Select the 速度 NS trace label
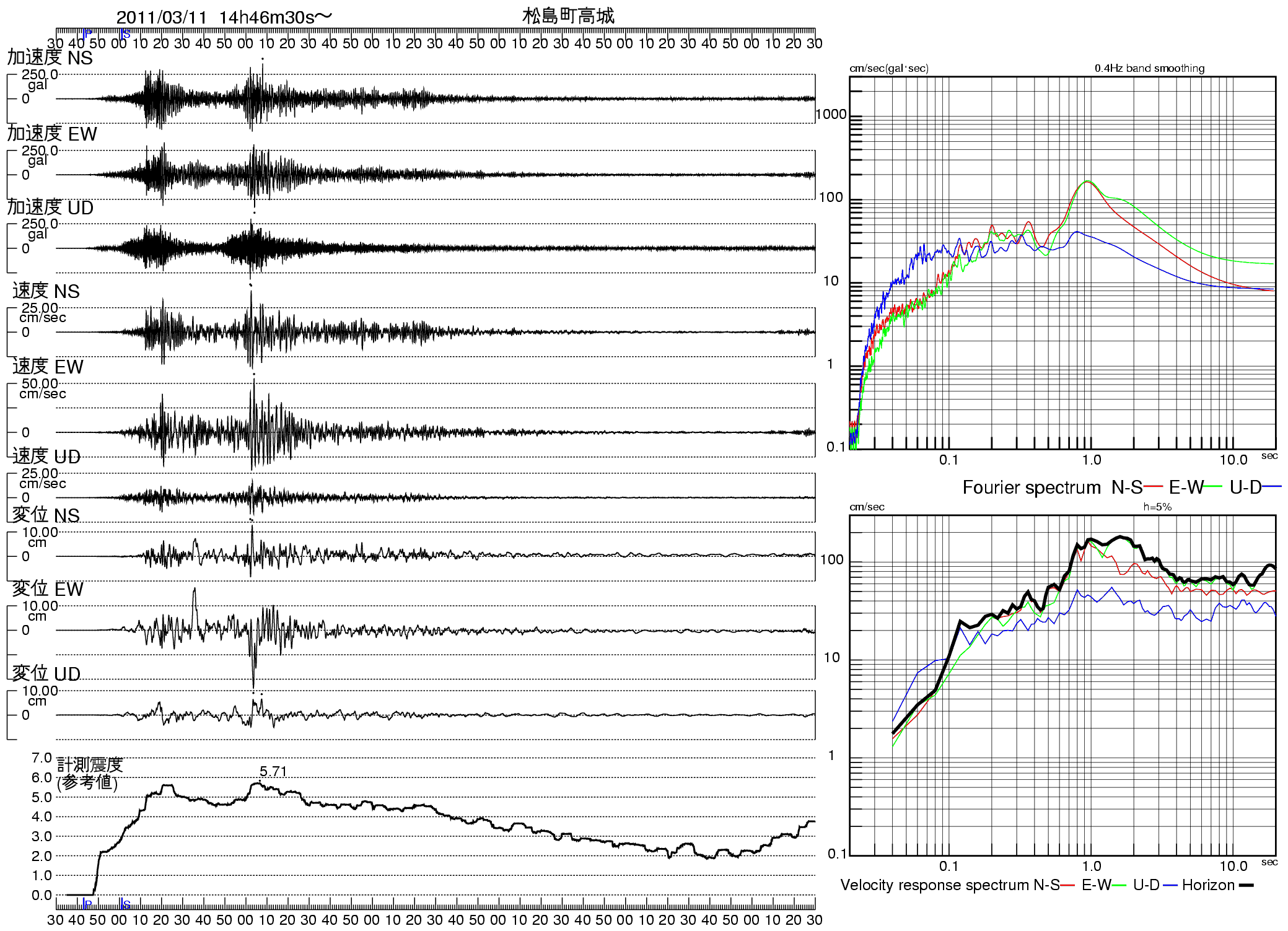 [x=46, y=291]
